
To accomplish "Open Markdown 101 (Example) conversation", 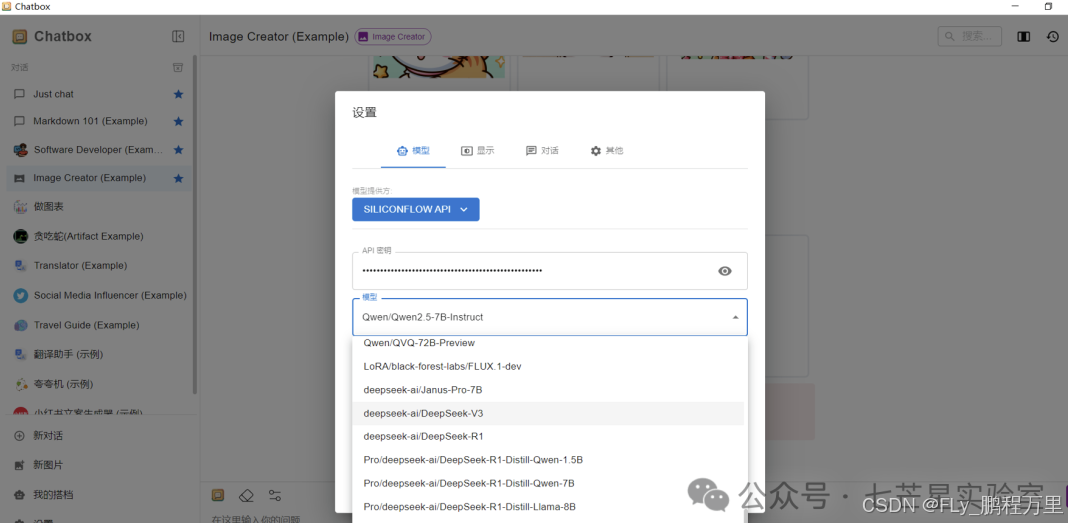I will 99,121.
